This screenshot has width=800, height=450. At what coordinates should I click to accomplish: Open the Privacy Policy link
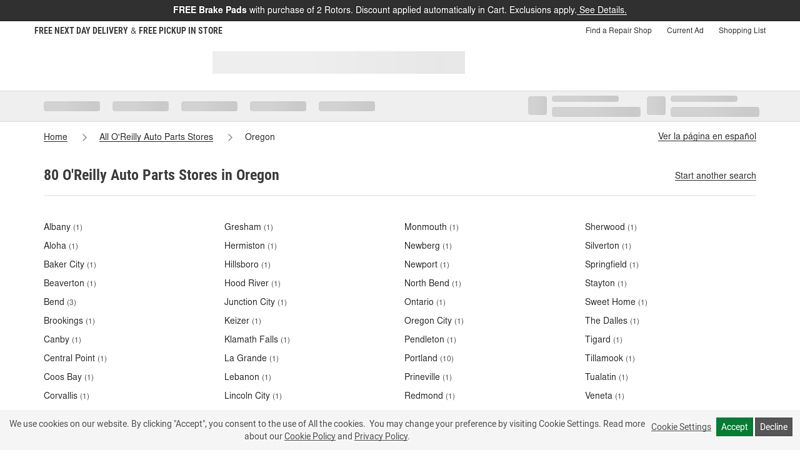(x=381, y=437)
